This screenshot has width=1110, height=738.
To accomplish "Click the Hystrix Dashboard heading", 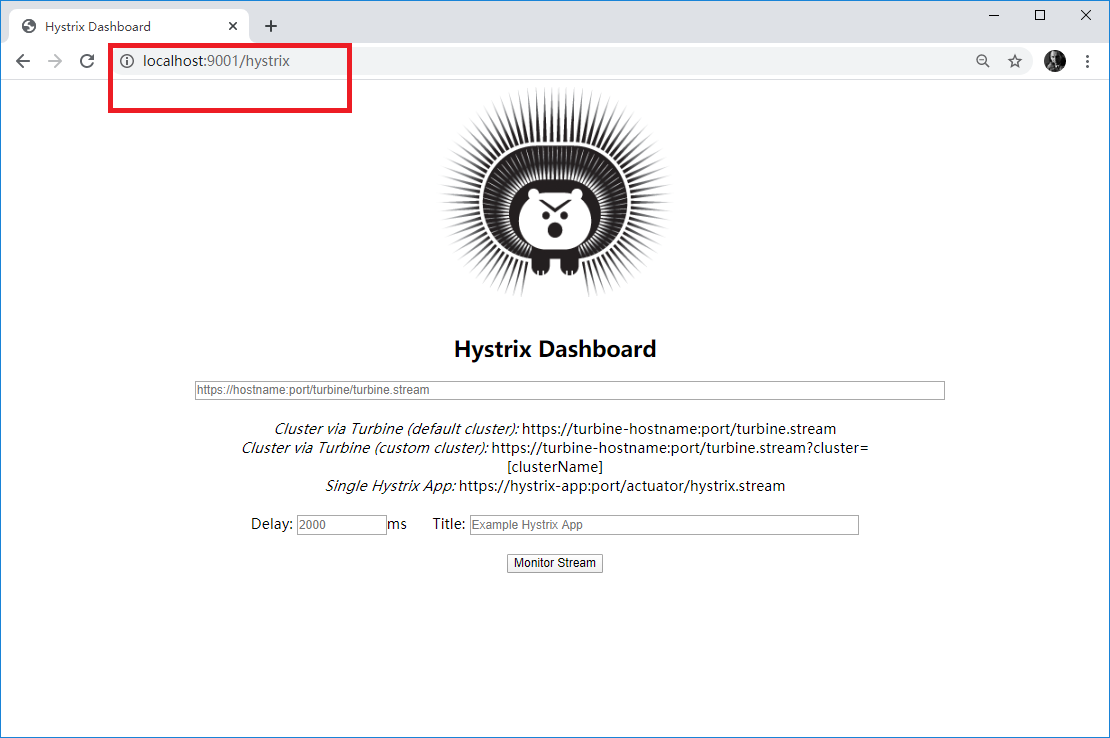I will click(x=555, y=349).
